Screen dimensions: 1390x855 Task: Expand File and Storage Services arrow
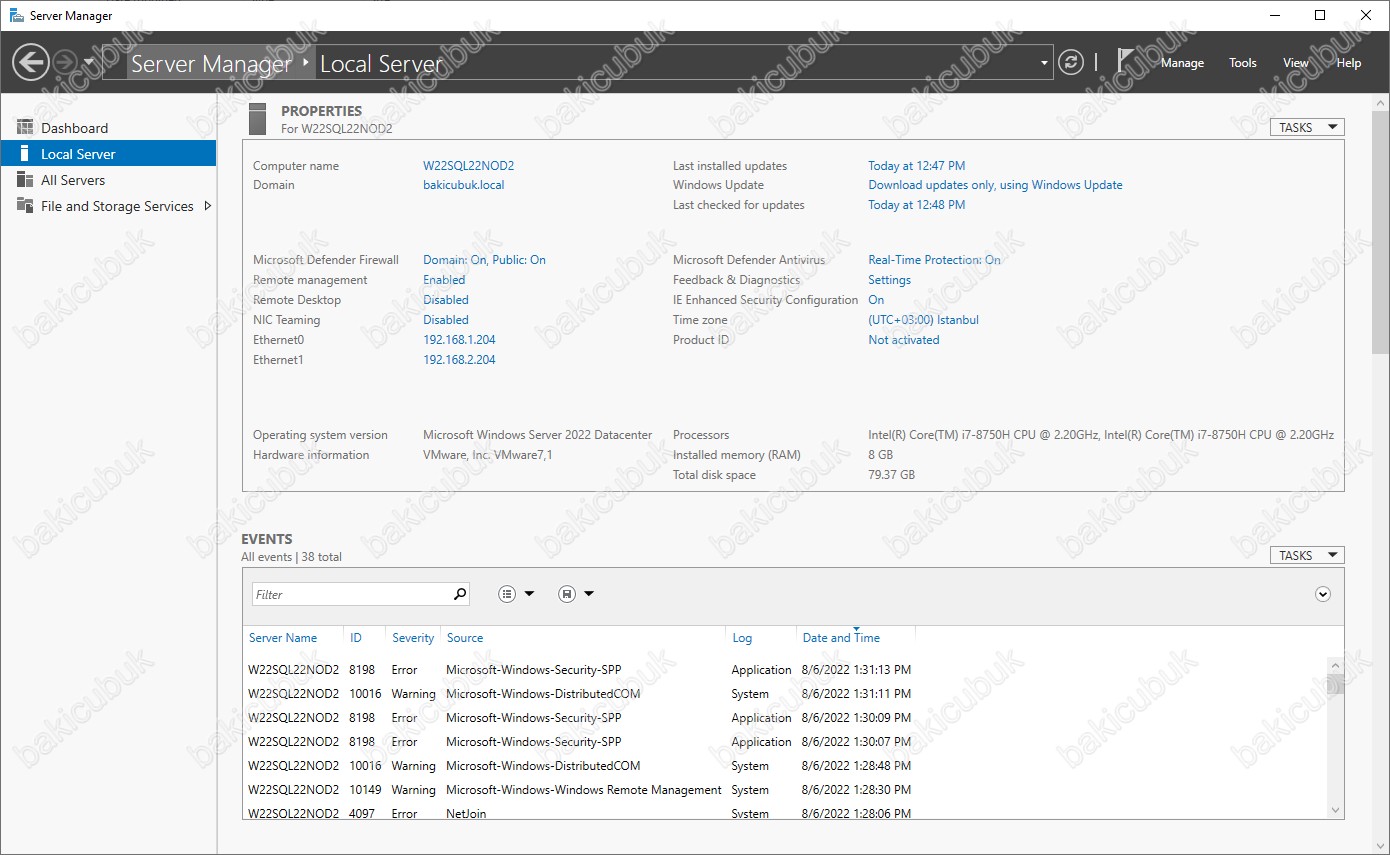click(x=207, y=206)
